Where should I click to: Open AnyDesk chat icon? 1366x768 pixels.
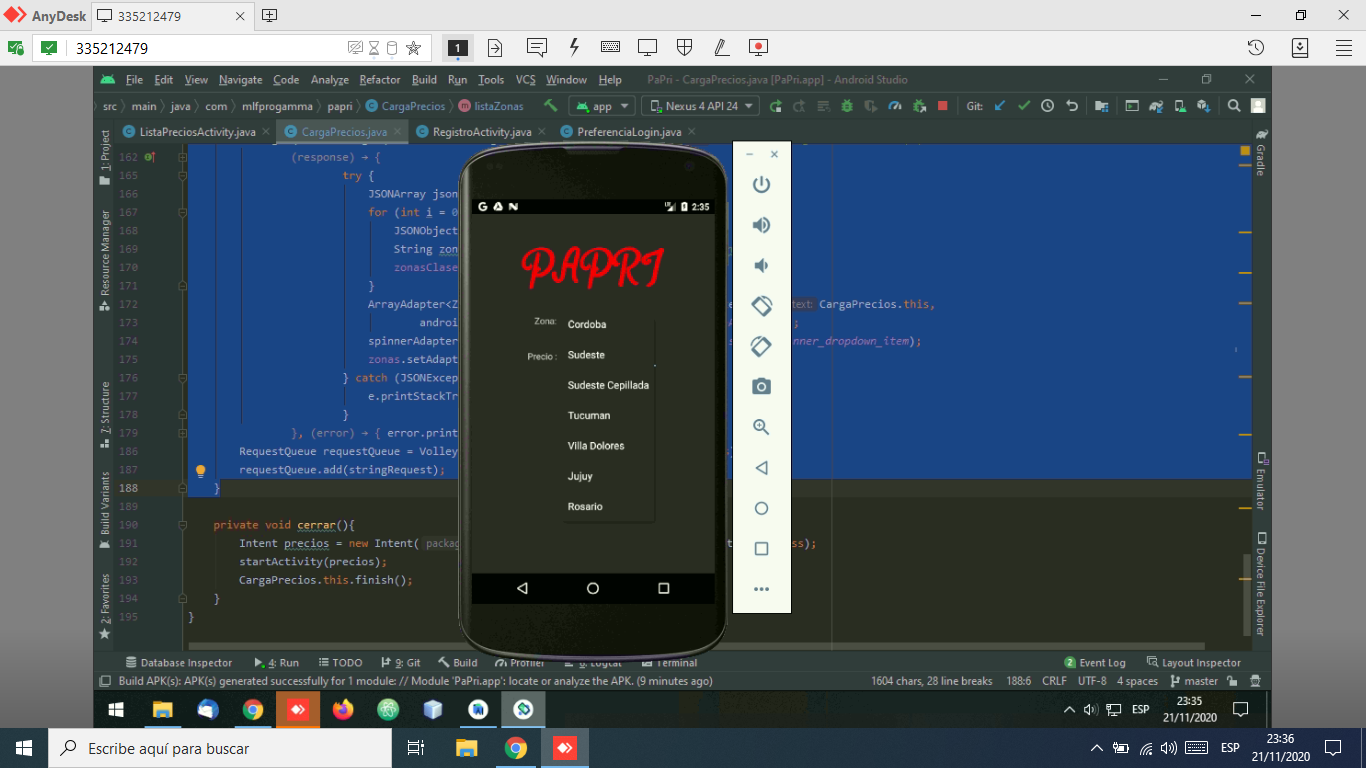(x=536, y=47)
